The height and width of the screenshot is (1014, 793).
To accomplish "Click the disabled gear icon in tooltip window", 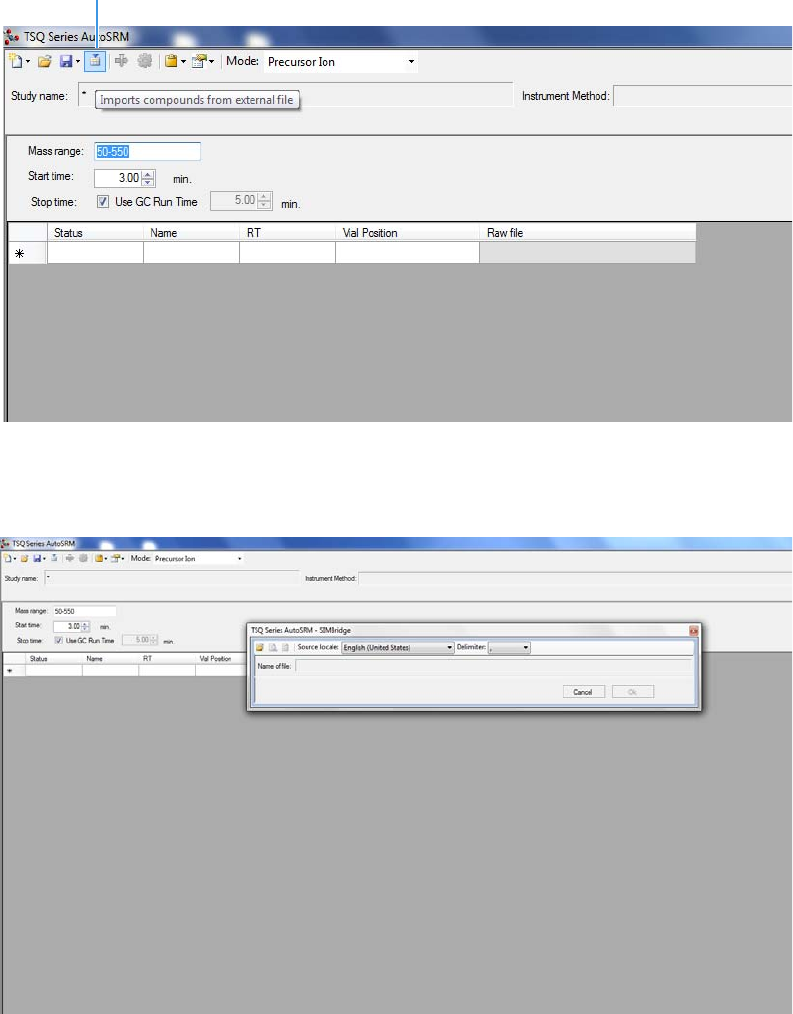I will 145,61.
